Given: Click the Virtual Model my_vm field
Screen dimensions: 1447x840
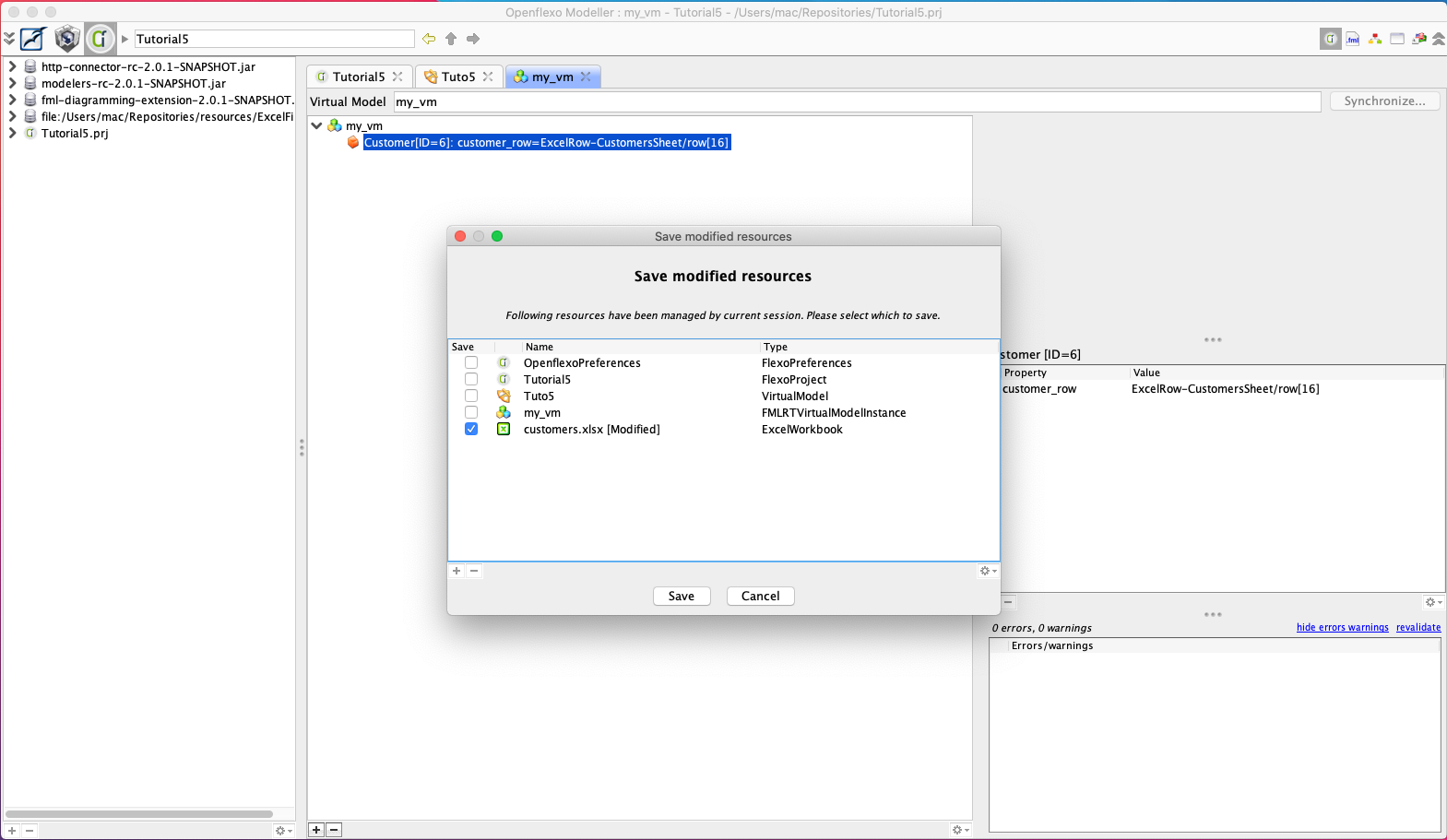Looking at the screenshot, I should point(857,101).
